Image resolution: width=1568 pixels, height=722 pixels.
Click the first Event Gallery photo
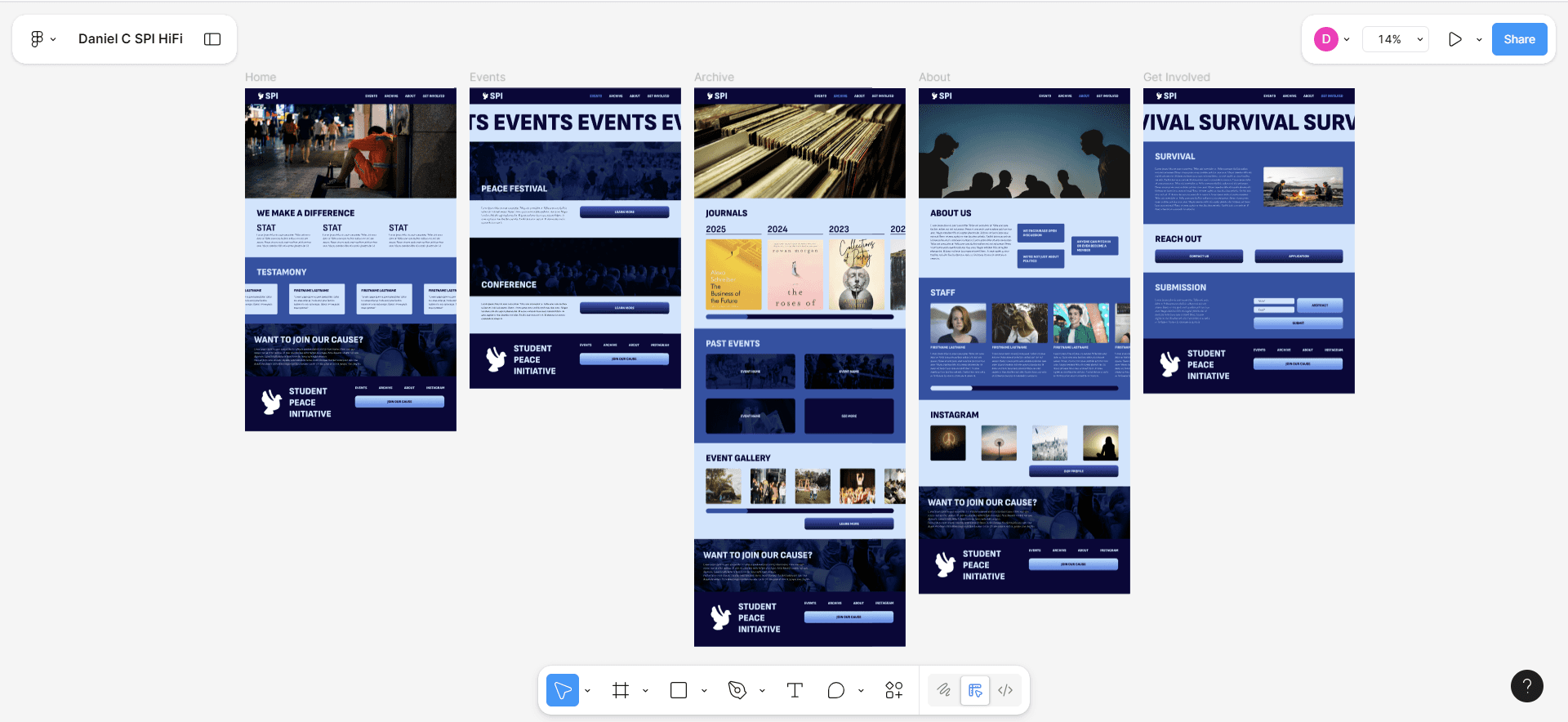pyautogui.click(x=724, y=486)
